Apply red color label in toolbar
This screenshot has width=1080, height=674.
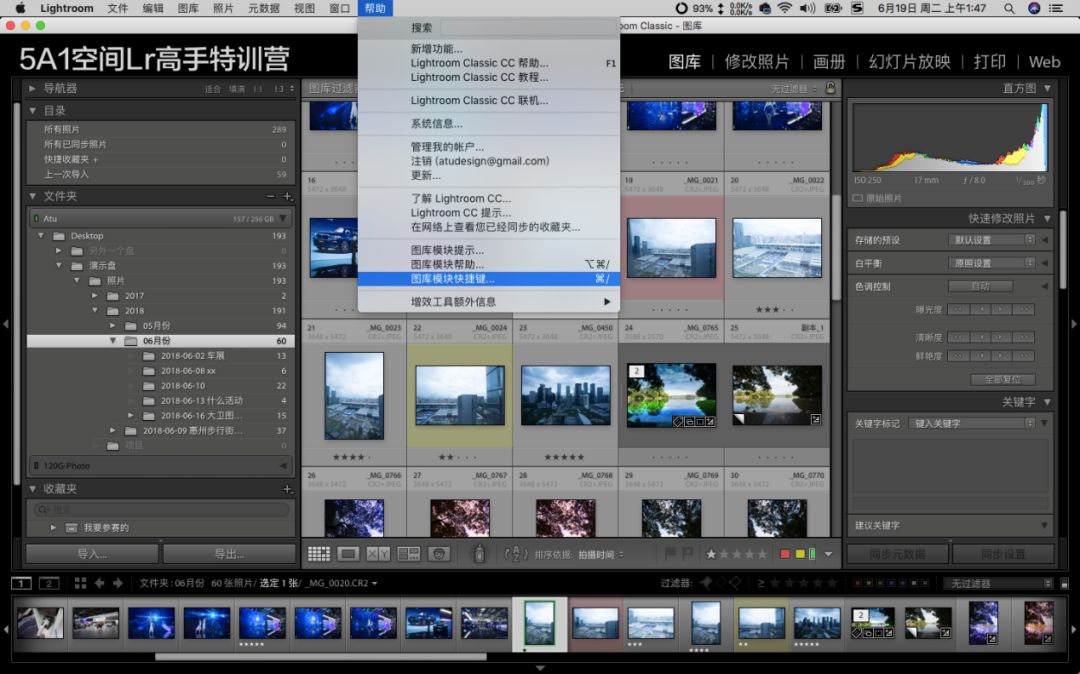point(785,554)
